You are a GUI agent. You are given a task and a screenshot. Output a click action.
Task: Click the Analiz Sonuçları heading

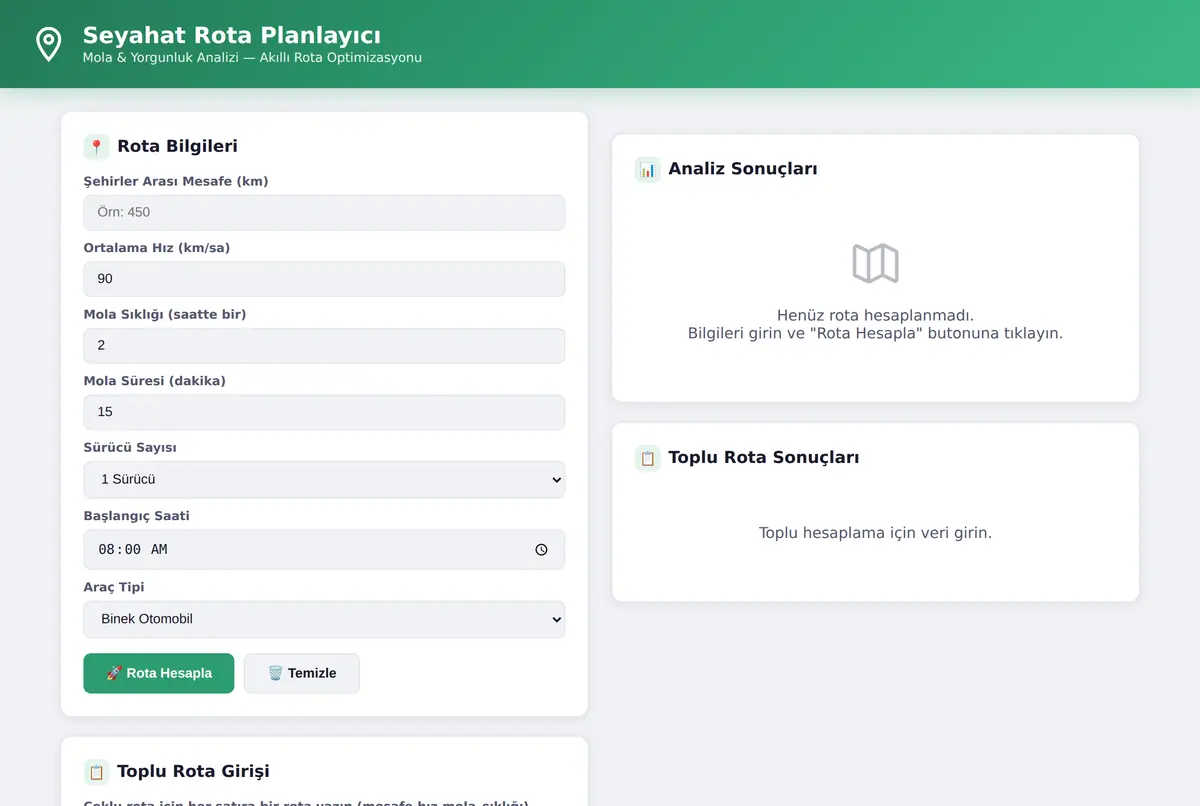(743, 169)
